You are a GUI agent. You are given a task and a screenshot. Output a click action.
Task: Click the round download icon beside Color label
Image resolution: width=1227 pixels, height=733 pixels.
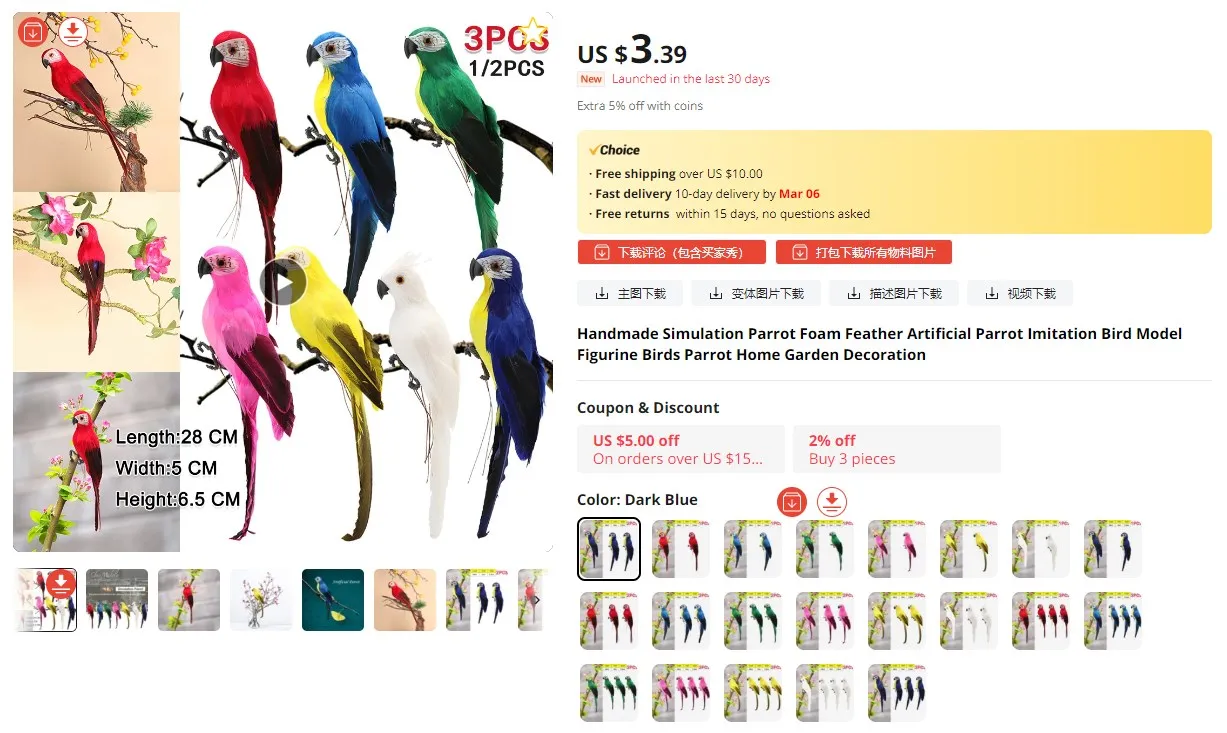(x=832, y=501)
